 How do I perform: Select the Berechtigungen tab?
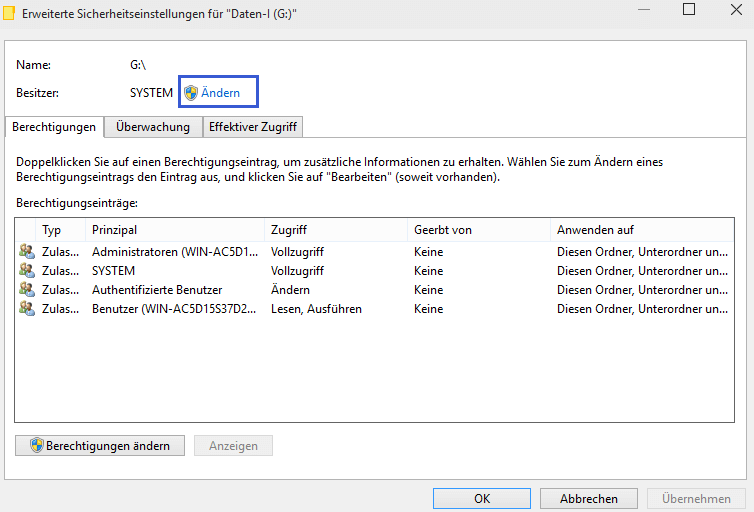(54, 127)
